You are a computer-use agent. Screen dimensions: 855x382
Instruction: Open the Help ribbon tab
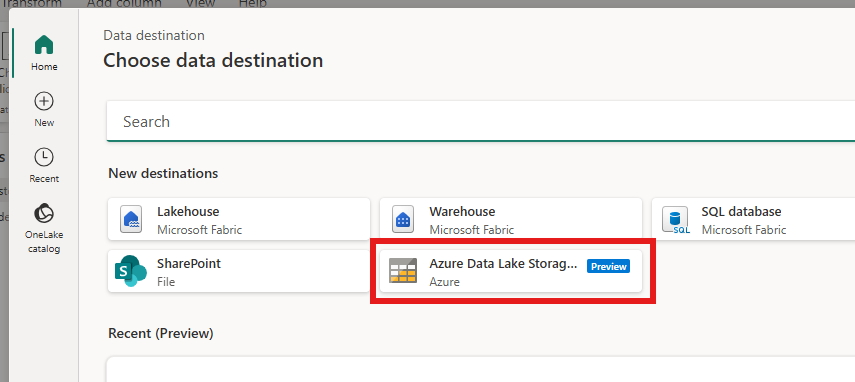[x=252, y=4]
